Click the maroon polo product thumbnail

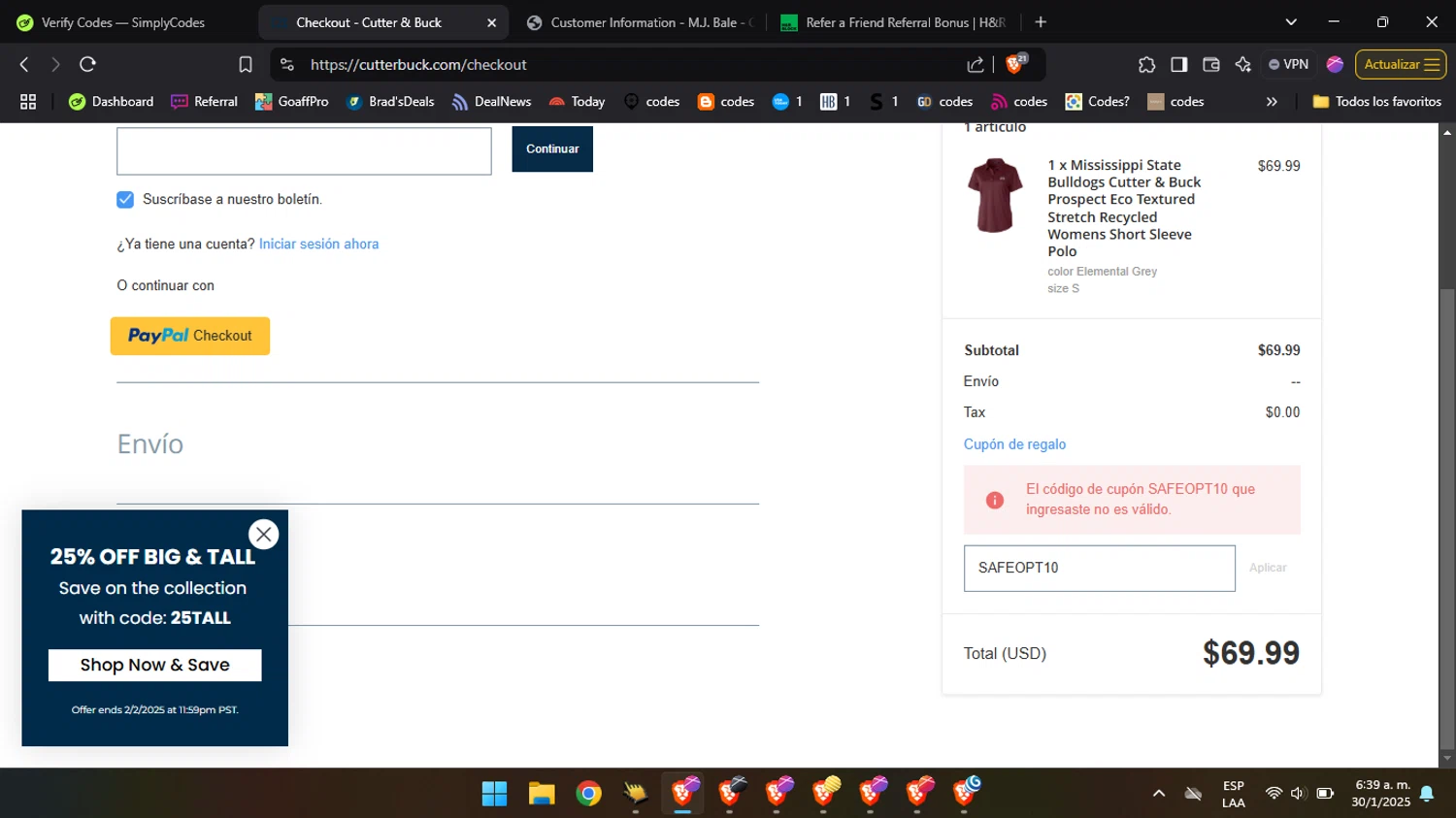(995, 195)
